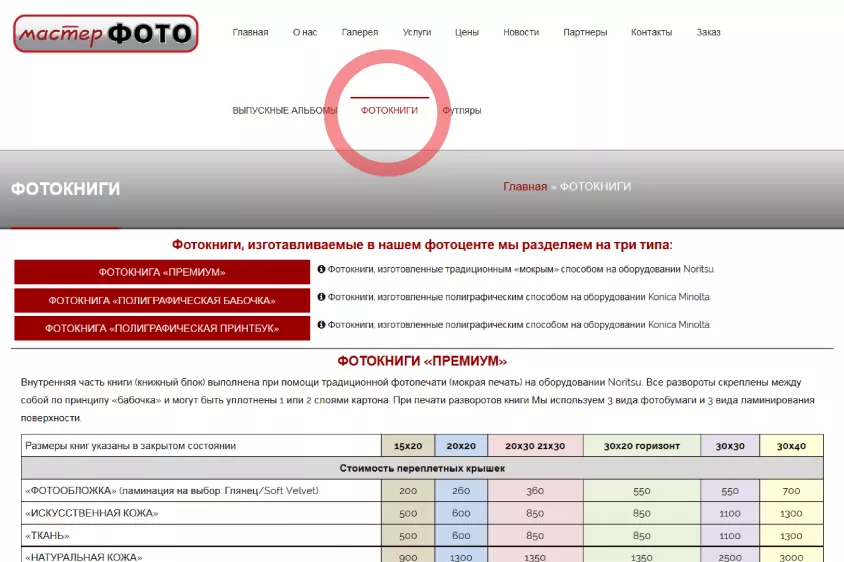Open the Цены page
844x562 pixels.
click(x=466, y=32)
